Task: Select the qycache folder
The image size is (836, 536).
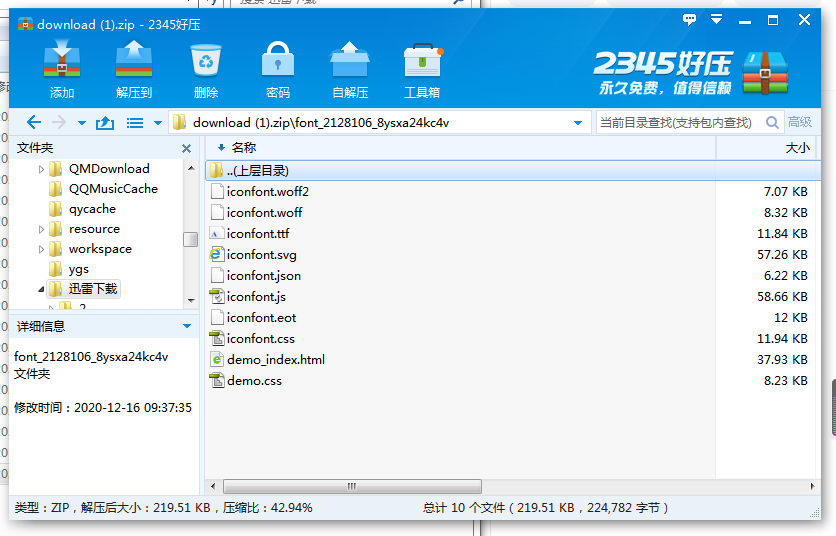Action: pyautogui.click(x=82, y=209)
